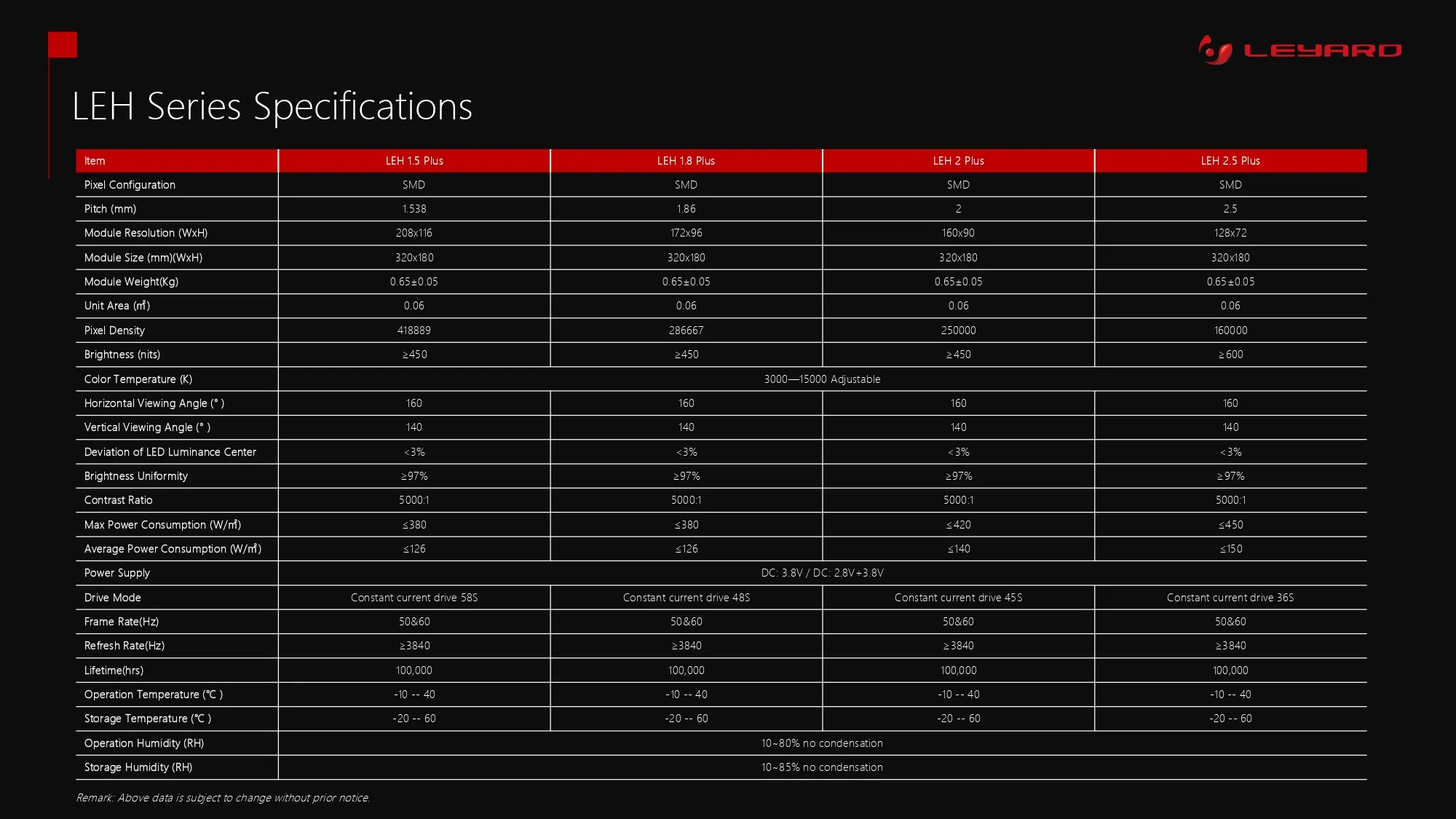The width and height of the screenshot is (1456, 819).
Task: Click Constant current drive 58S cell
Action: pos(414,598)
